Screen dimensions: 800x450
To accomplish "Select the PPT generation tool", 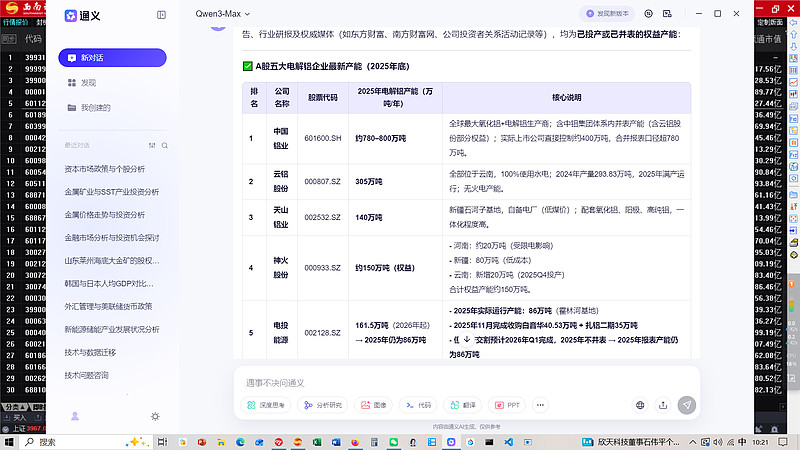I will [507, 405].
